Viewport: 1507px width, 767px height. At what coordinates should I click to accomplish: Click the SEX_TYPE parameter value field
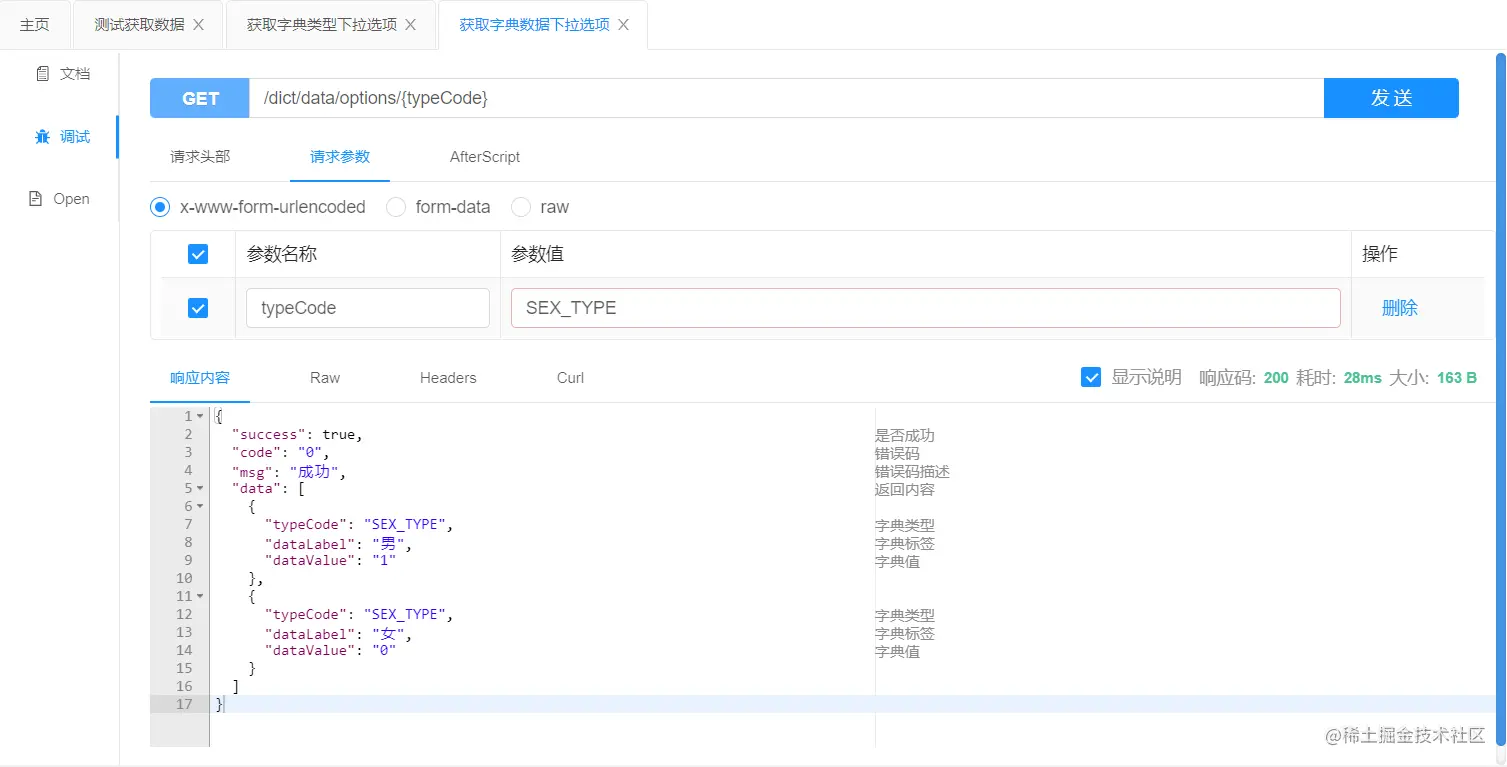point(926,308)
